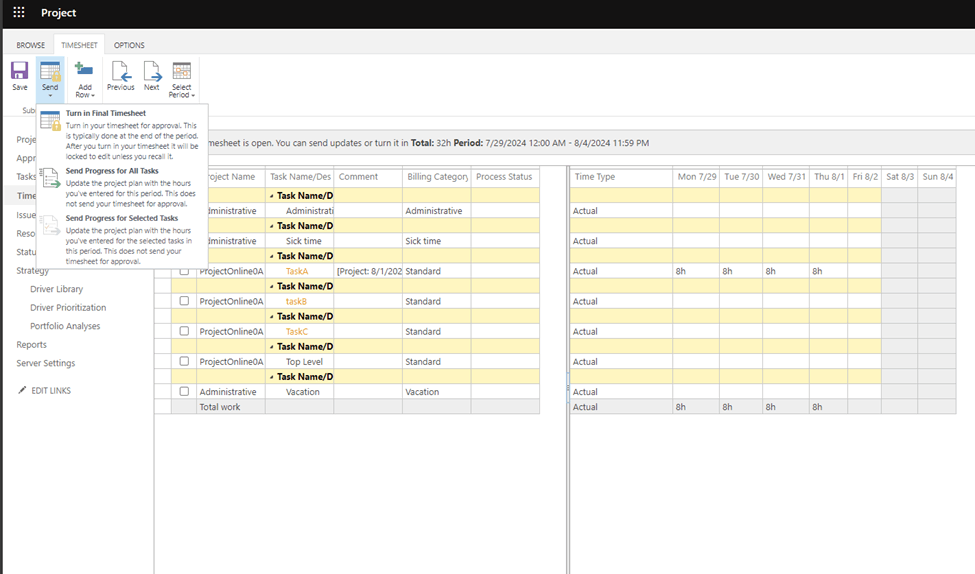This screenshot has width=975, height=574.
Task: Open Server Settings in the sidebar
Action: coord(45,363)
